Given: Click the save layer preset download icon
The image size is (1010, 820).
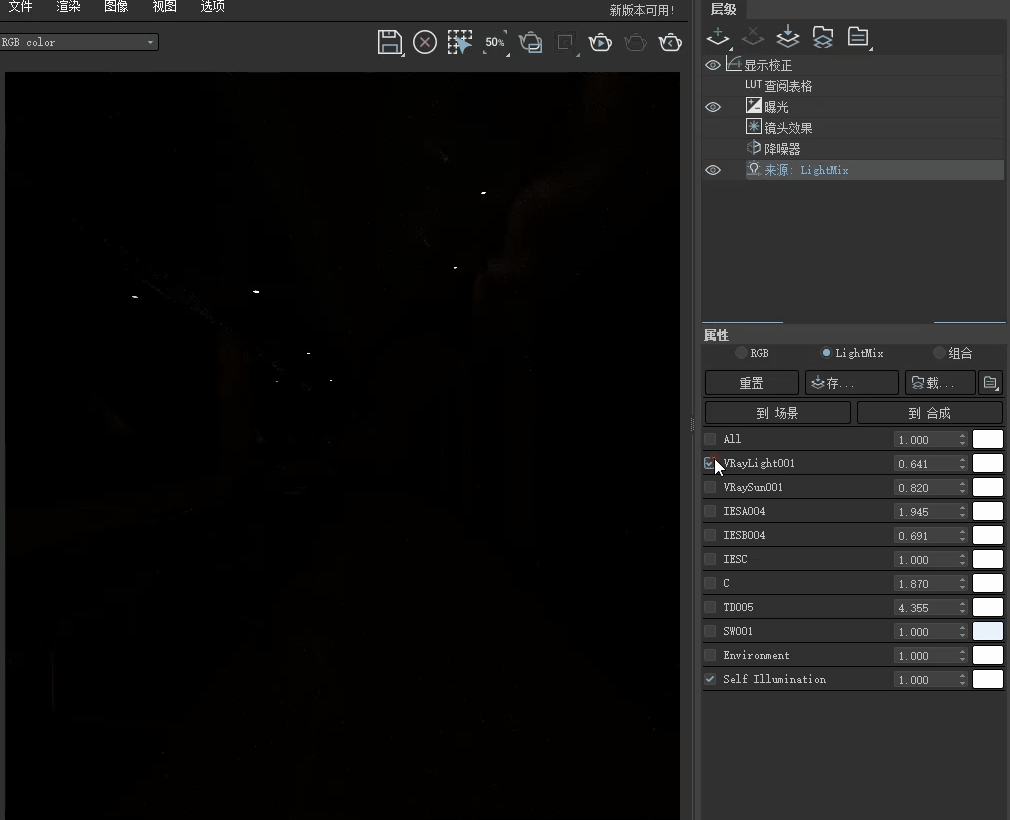Looking at the screenshot, I should (788, 37).
